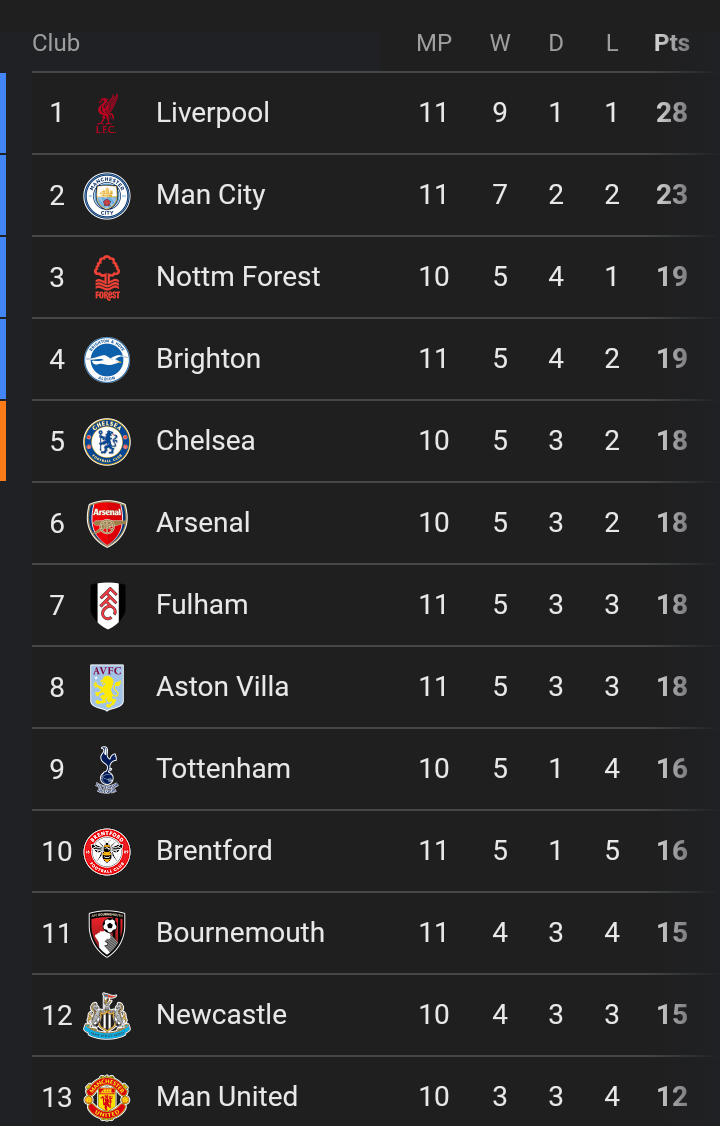The width and height of the screenshot is (720, 1126).
Task: Click the Tottenham cockerel logo
Action: pyautogui.click(x=106, y=769)
